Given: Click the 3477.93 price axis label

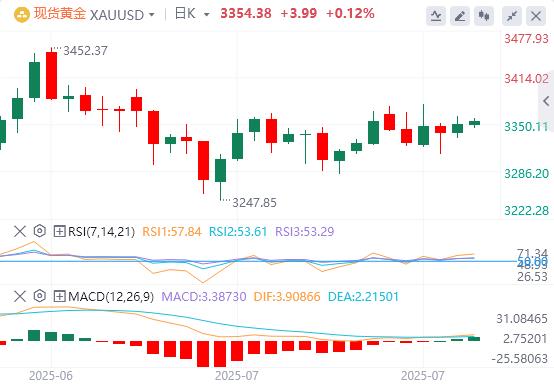Looking at the screenshot, I should 526,38.
